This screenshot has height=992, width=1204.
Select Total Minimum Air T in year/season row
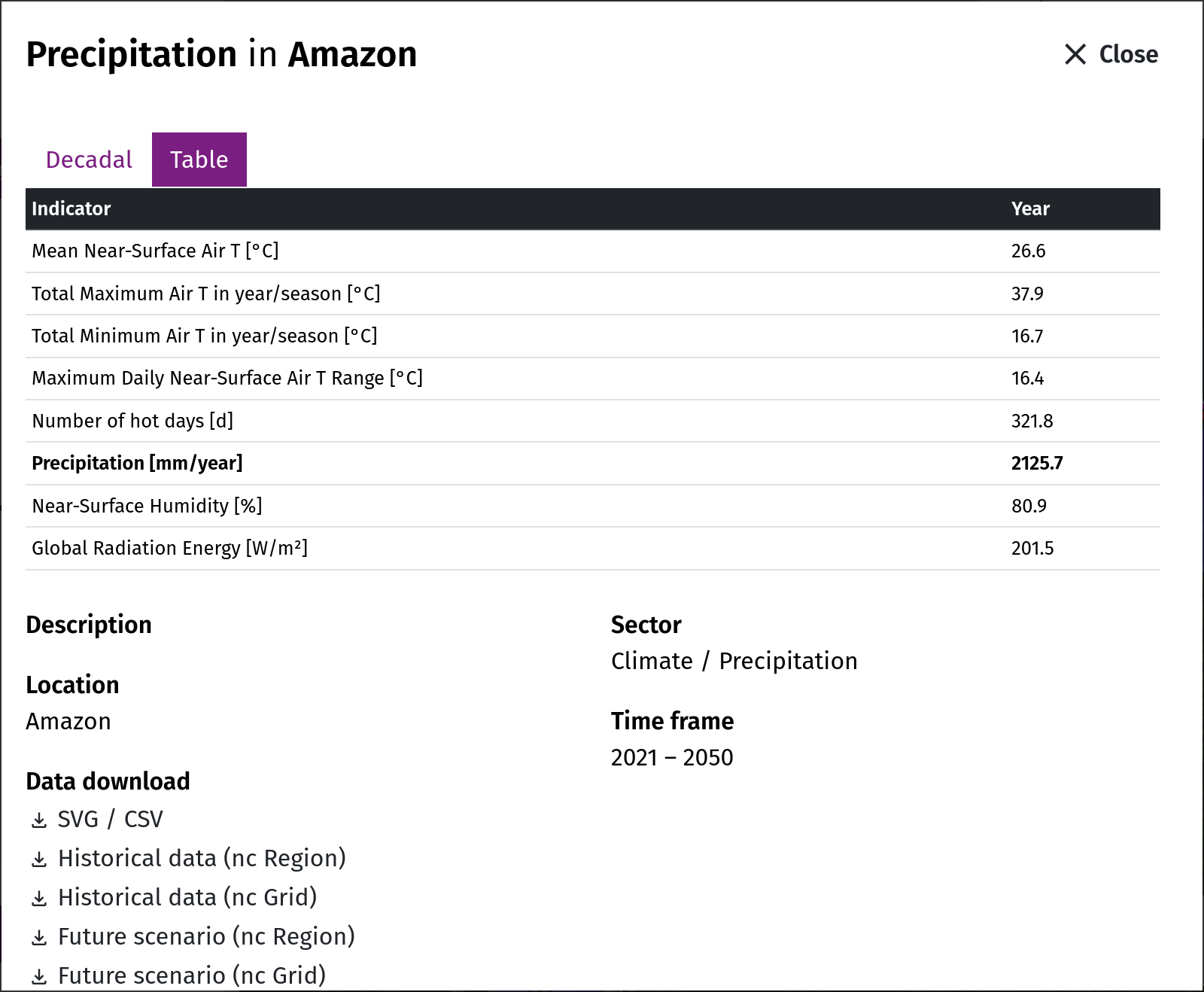point(593,336)
